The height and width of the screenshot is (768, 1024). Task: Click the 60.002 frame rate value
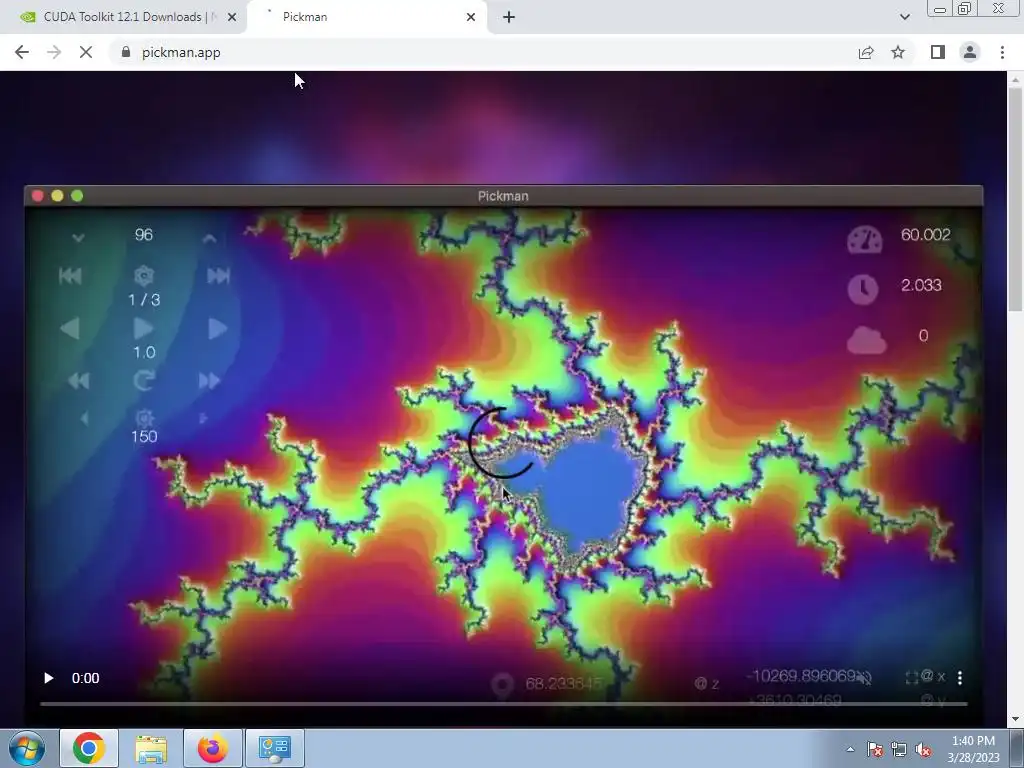pos(925,234)
